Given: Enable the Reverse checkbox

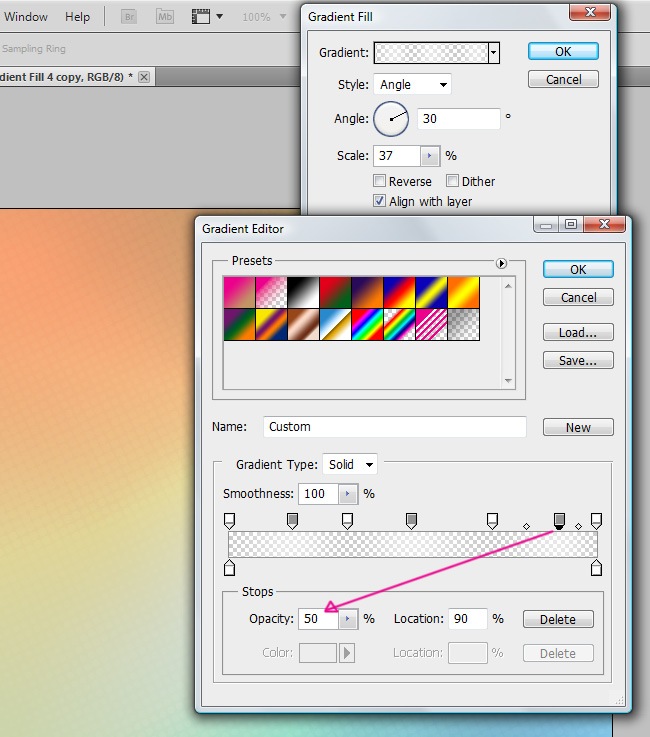Looking at the screenshot, I should point(380,181).
